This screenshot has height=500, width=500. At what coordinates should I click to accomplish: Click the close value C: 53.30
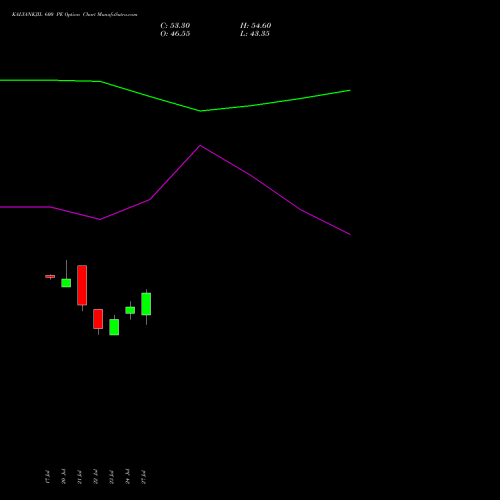point(175,26)
